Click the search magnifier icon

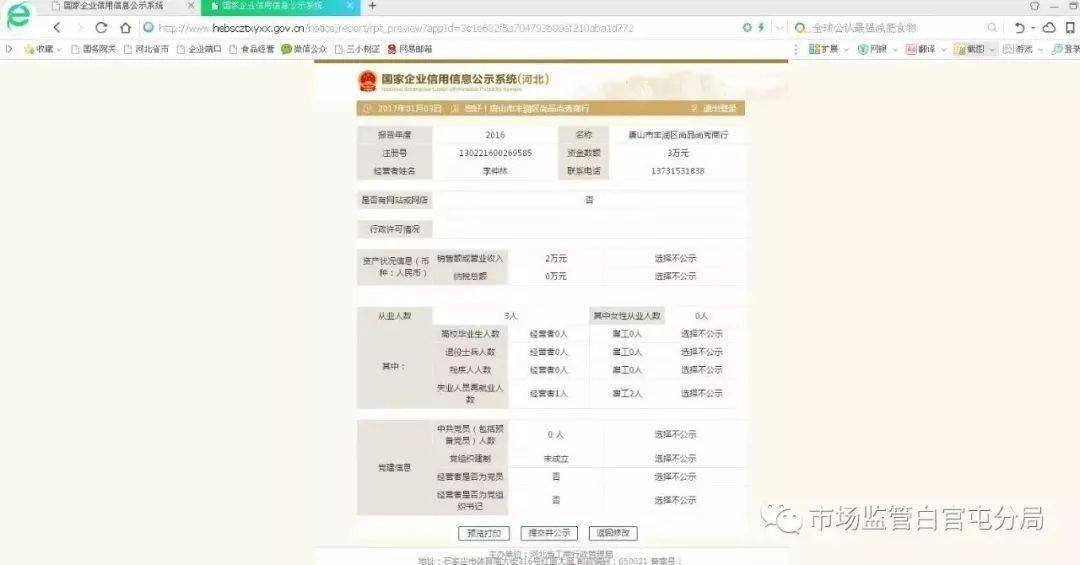click(x=992, y=28)
